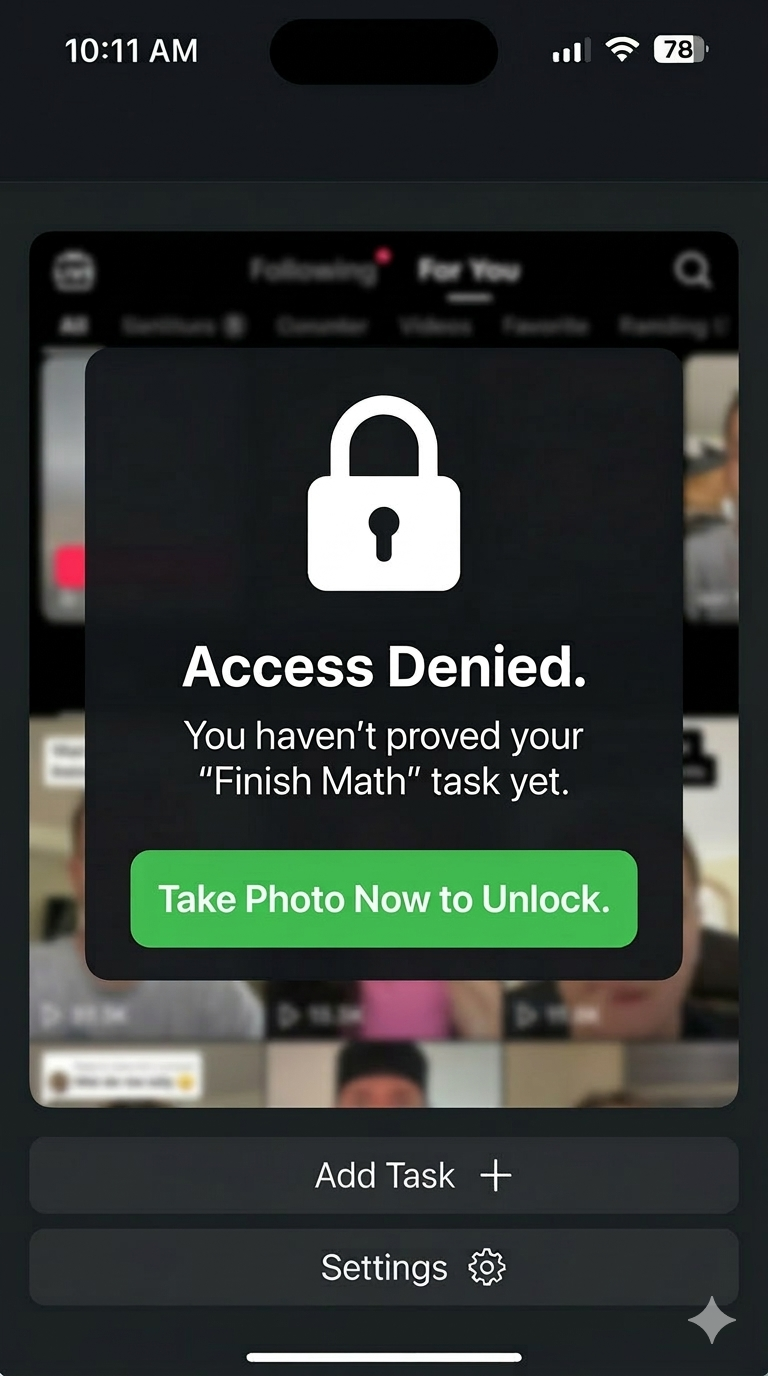Click the plus icon beside Add Task

tap(496, 1176)
